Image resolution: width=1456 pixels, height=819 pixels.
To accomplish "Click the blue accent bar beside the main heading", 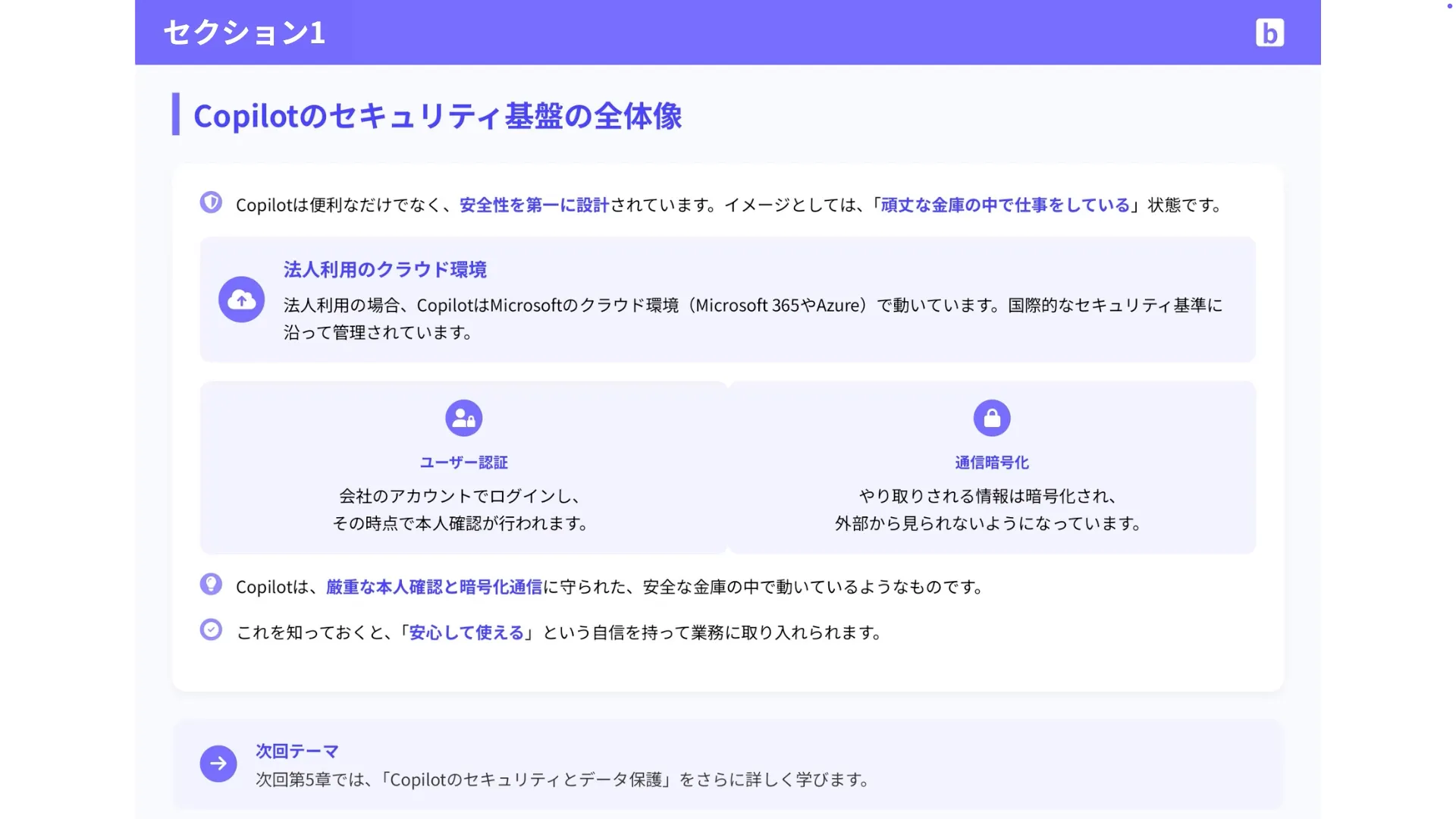I will 176,115.
